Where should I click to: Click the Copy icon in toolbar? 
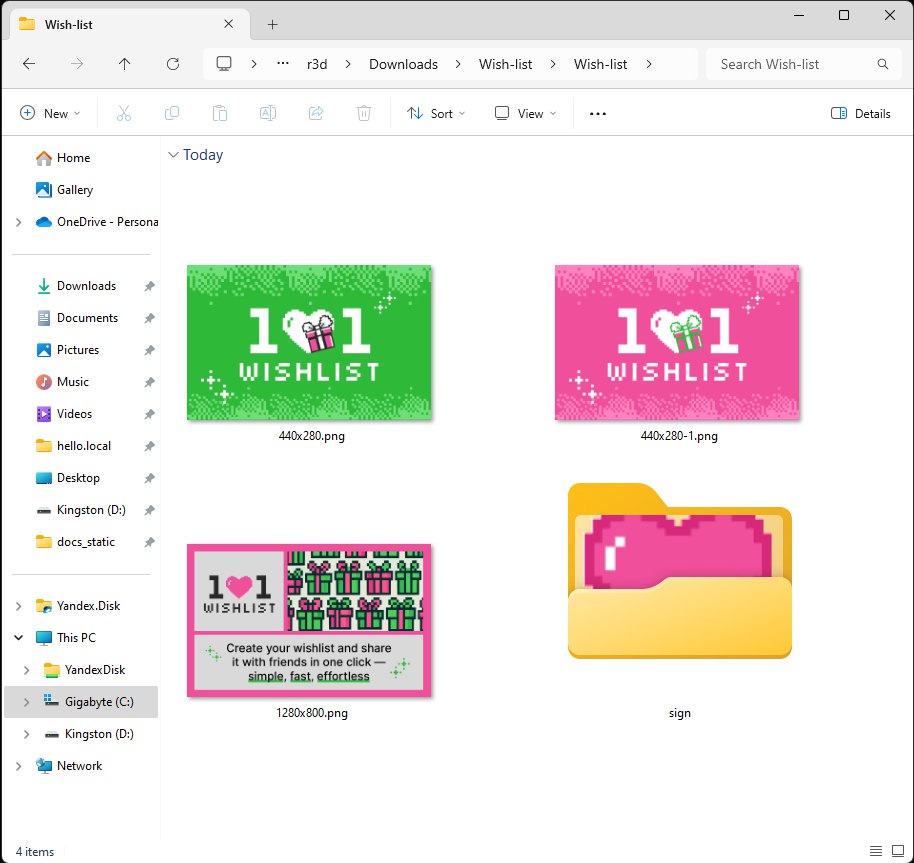172,114
